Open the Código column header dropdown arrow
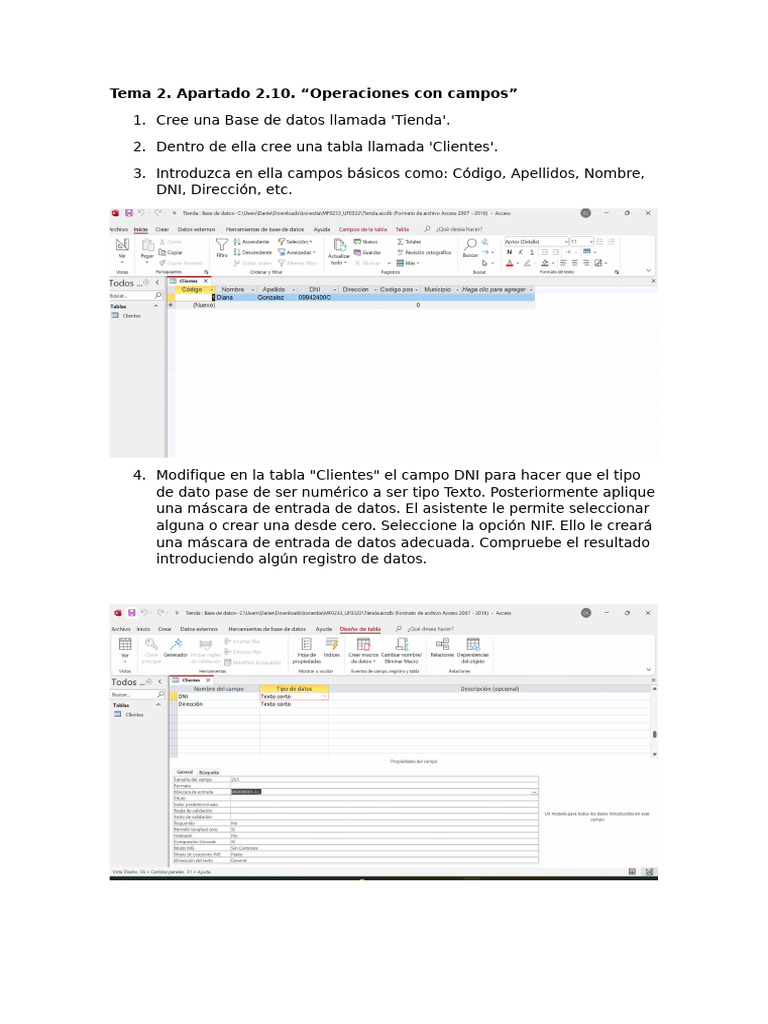This screenshot has width=768, height=1024. coord(212,289)
